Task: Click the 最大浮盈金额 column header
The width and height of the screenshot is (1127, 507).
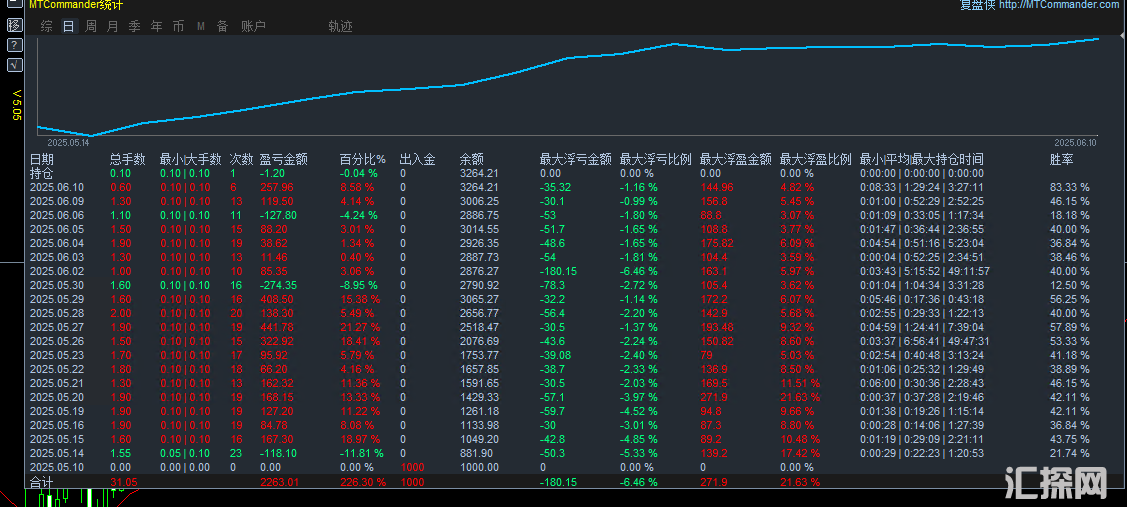Action: pos(735,159)
